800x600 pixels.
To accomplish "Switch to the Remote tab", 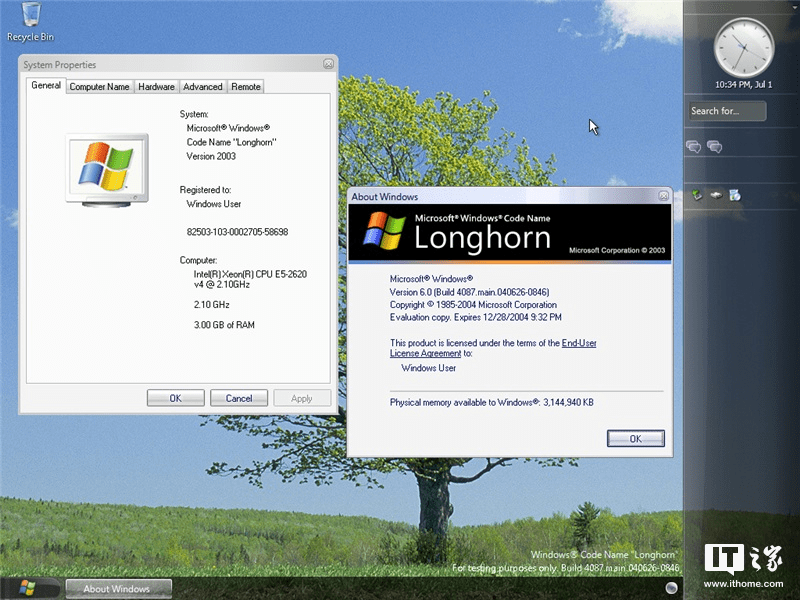I will tap(245, 86).
